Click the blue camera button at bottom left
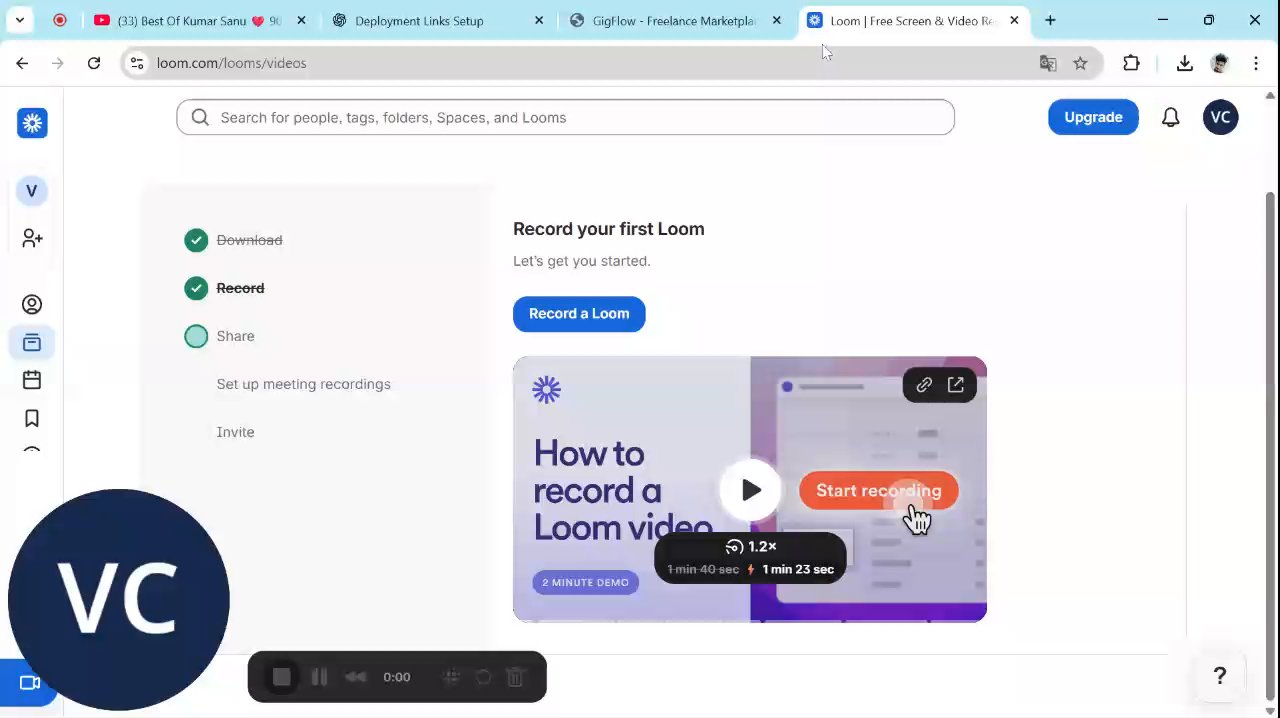The width and height of the screenshot is (1280, 718). 28,683
